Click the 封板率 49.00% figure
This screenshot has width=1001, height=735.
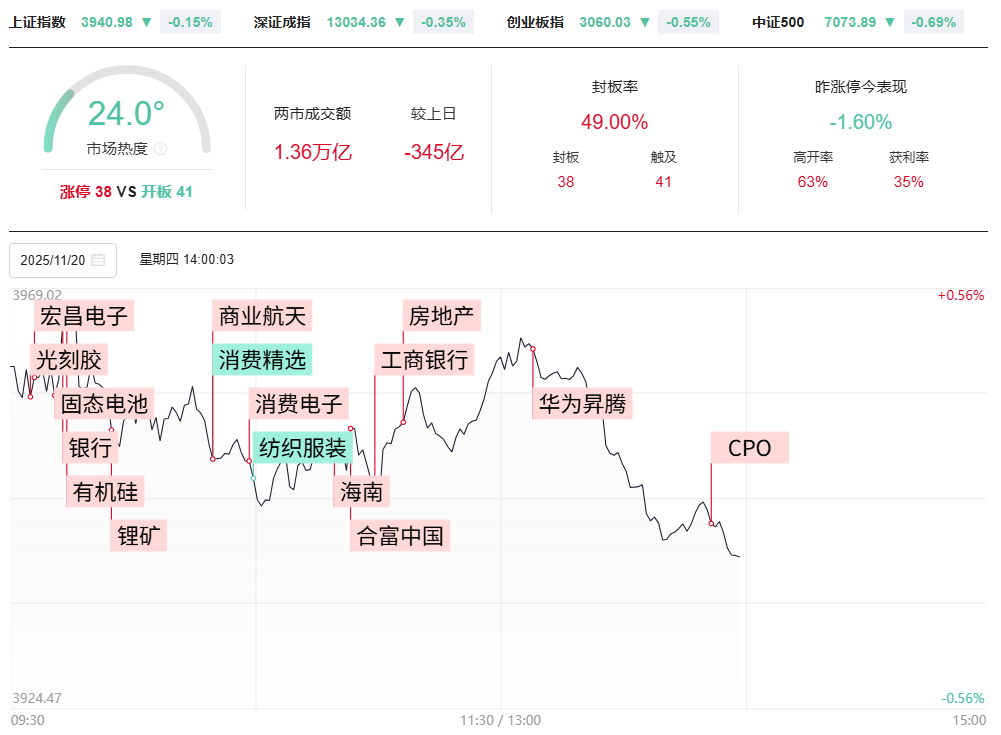point(614,122)
